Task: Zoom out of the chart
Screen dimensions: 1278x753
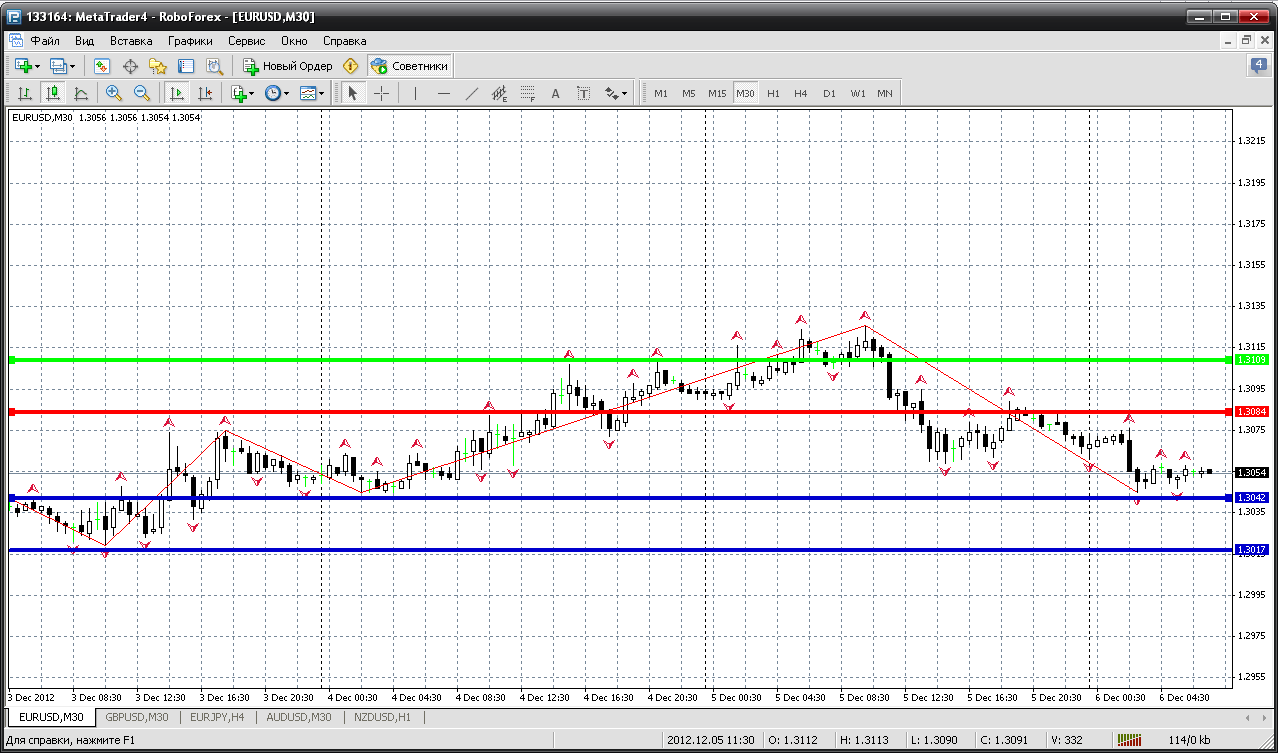Action: (141, 93)
